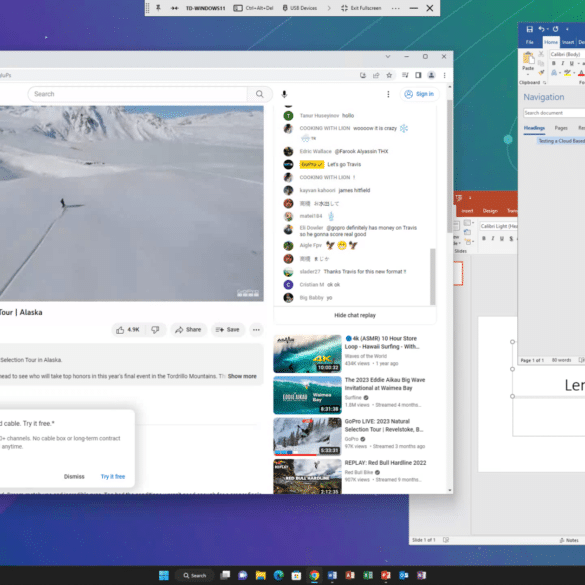Pick yellow text highlight color in Word

coord(567,73)
